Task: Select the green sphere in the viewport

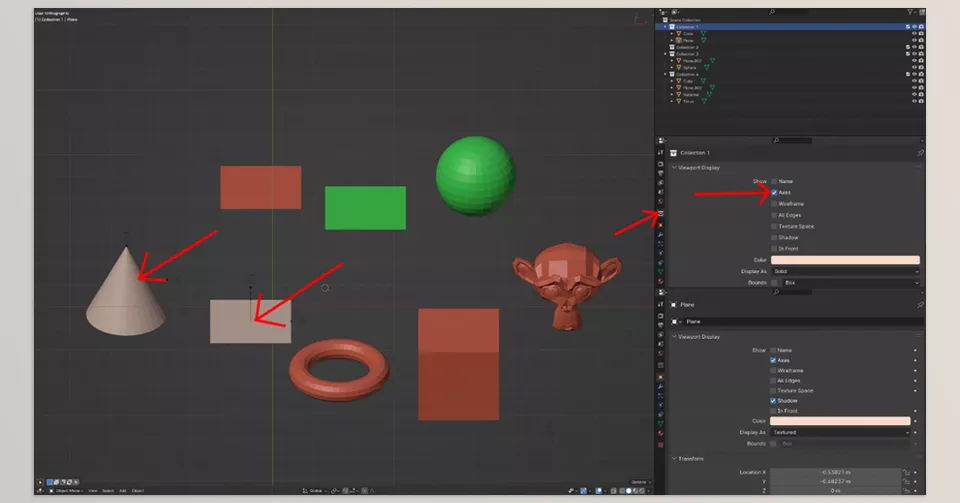Action: pyautogui.click(x=475, y=176)
